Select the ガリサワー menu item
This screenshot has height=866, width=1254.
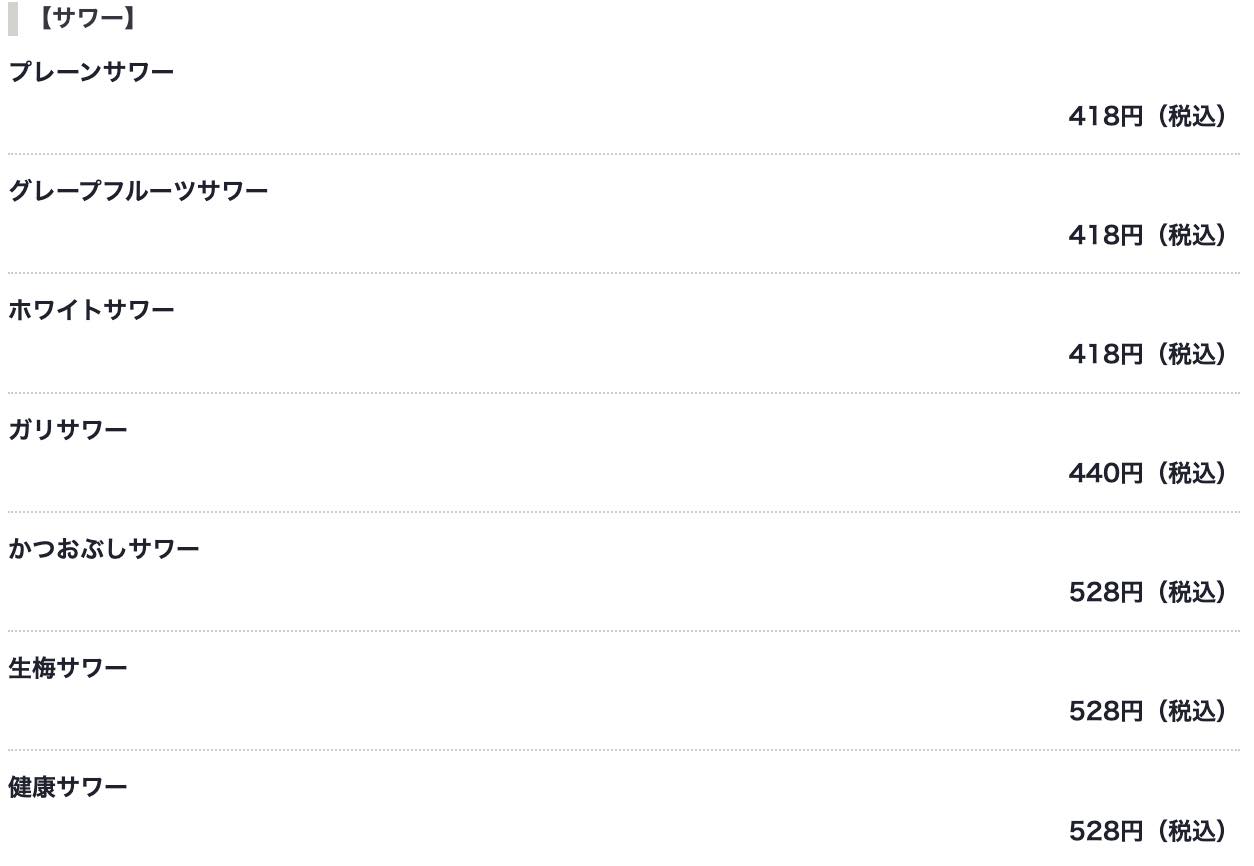point(68,430)
